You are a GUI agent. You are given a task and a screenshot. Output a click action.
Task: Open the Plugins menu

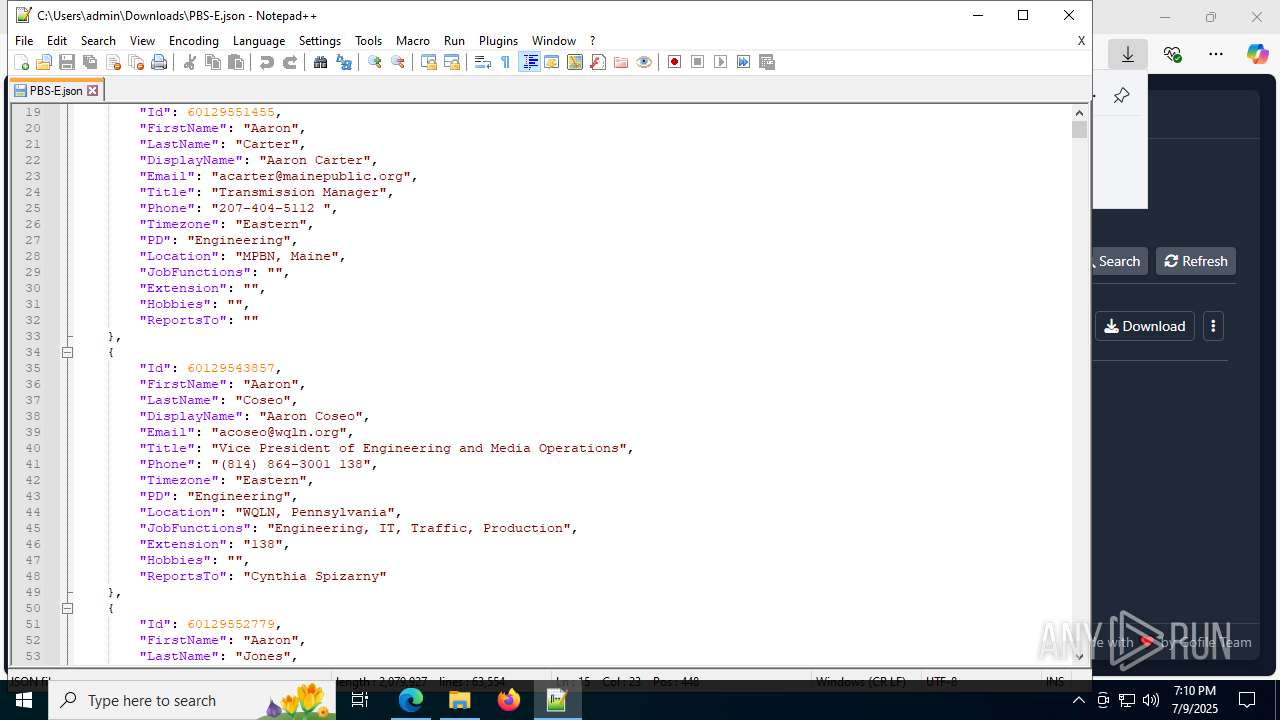point(498,41)
